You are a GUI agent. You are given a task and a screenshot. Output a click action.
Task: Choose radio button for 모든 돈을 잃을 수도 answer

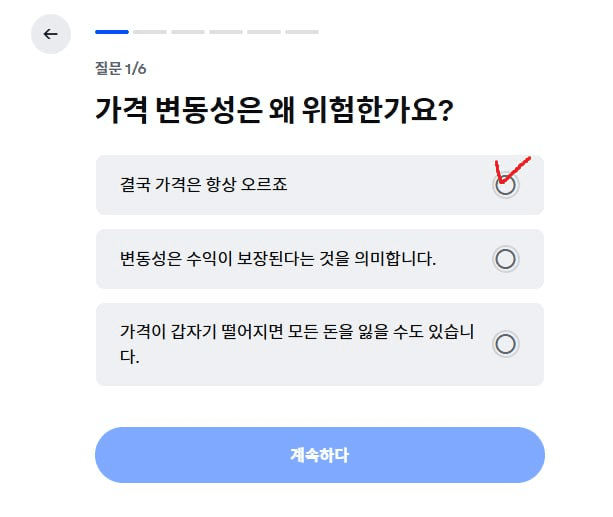click(506, 344)
